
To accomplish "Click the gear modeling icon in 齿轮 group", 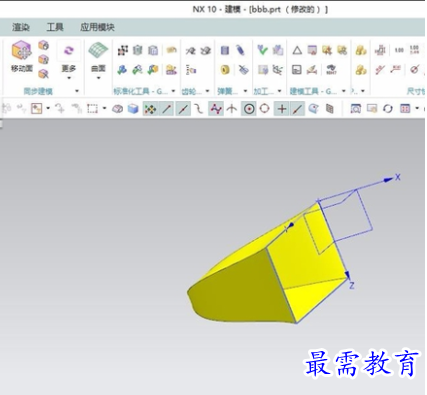I will click(x=191, y=50).
